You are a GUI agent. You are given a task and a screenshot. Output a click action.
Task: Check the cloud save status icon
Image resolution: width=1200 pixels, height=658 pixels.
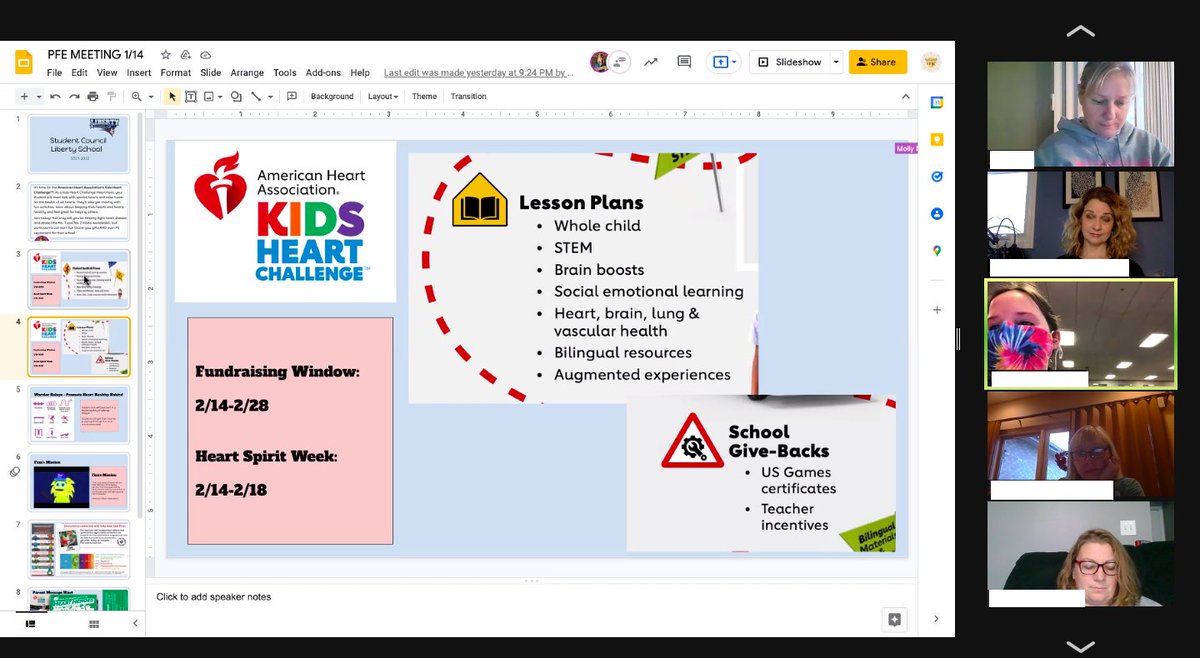point(205,54)
